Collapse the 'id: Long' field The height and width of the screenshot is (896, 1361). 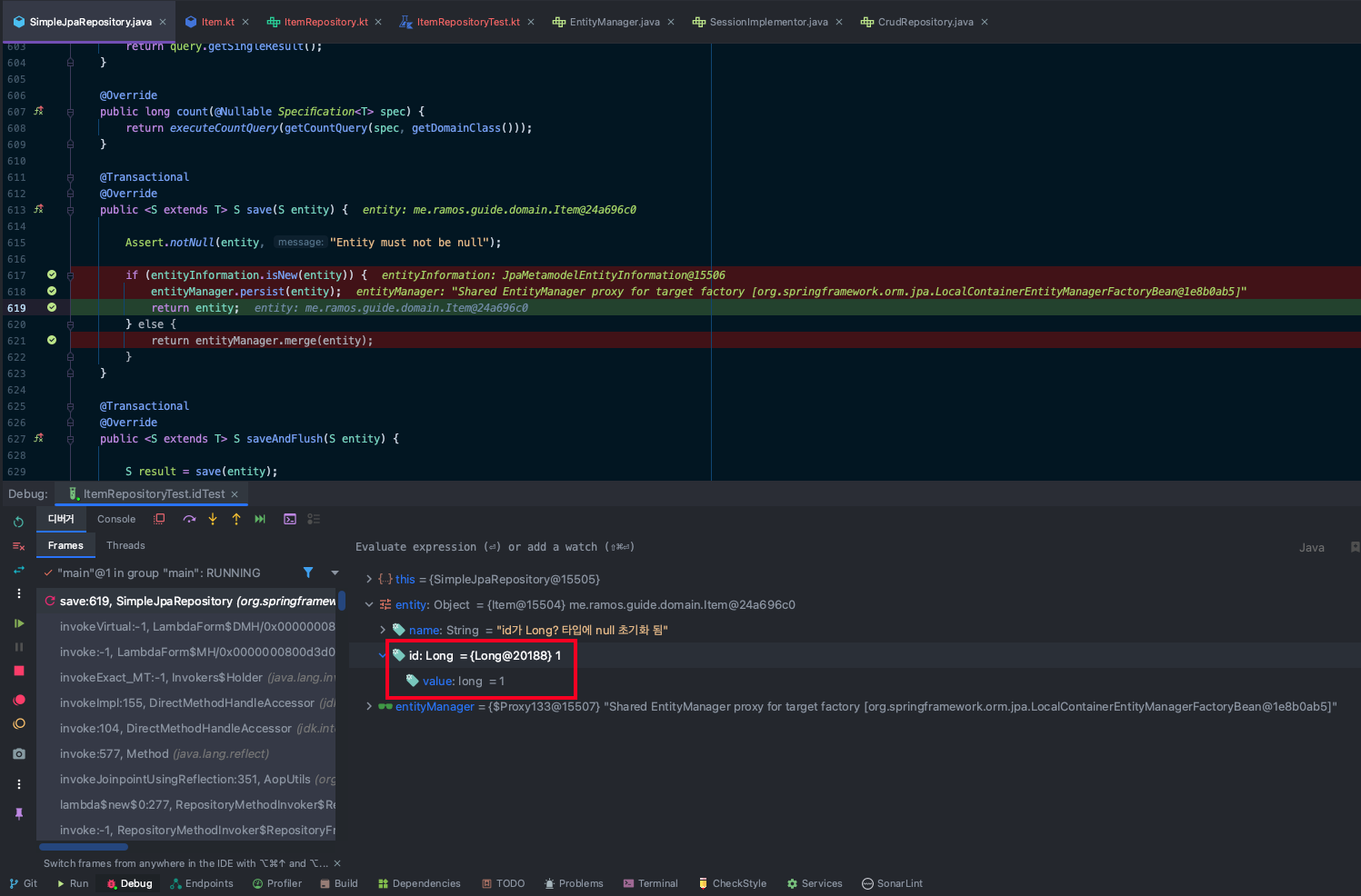tap(383, 655)
